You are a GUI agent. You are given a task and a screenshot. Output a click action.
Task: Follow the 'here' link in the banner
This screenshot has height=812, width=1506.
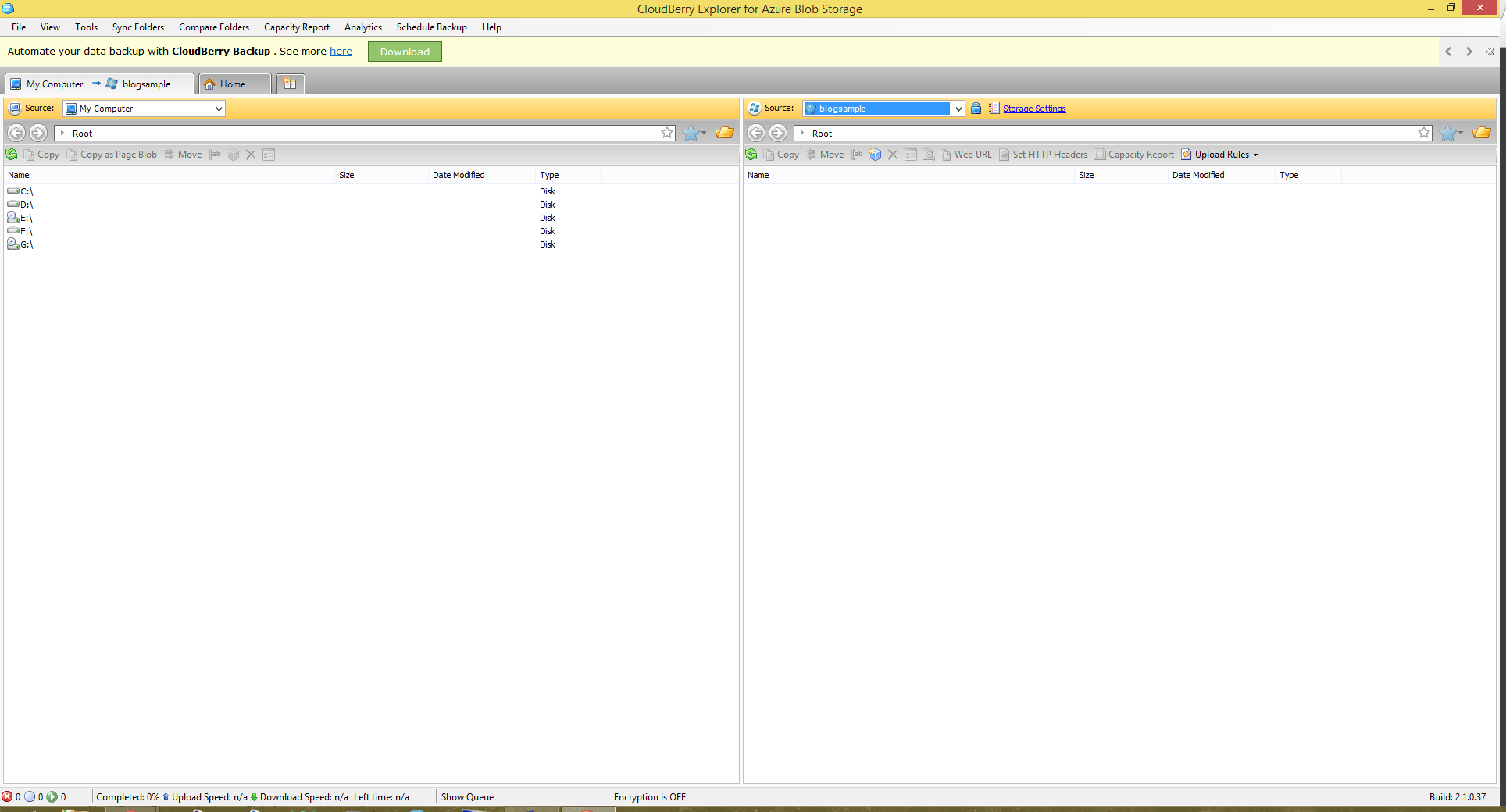click(341, 52)
